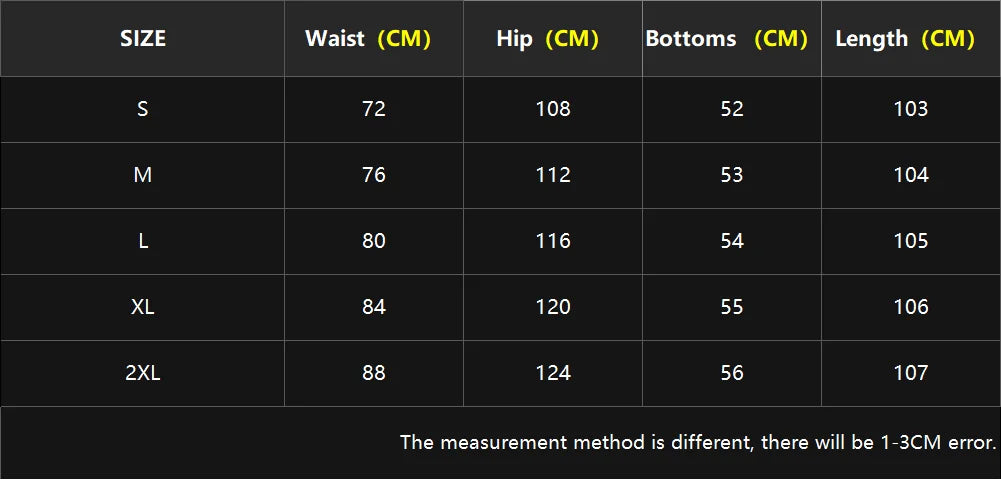This screenshot has height=480, width=1001.
Task: Click the Length (CM) column header
Action: coord(905,39)
